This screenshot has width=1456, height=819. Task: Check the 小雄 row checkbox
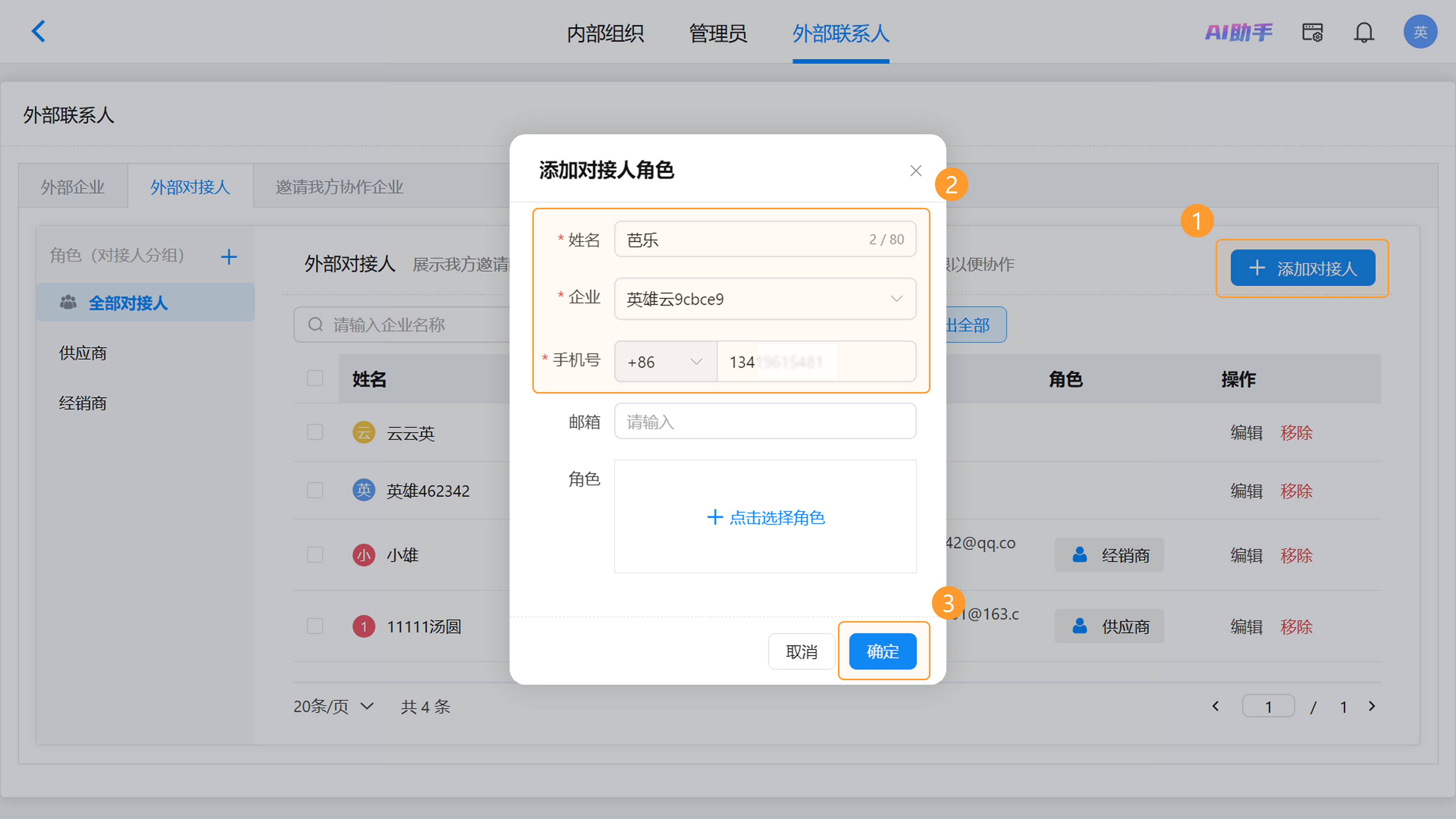[315, 555]
